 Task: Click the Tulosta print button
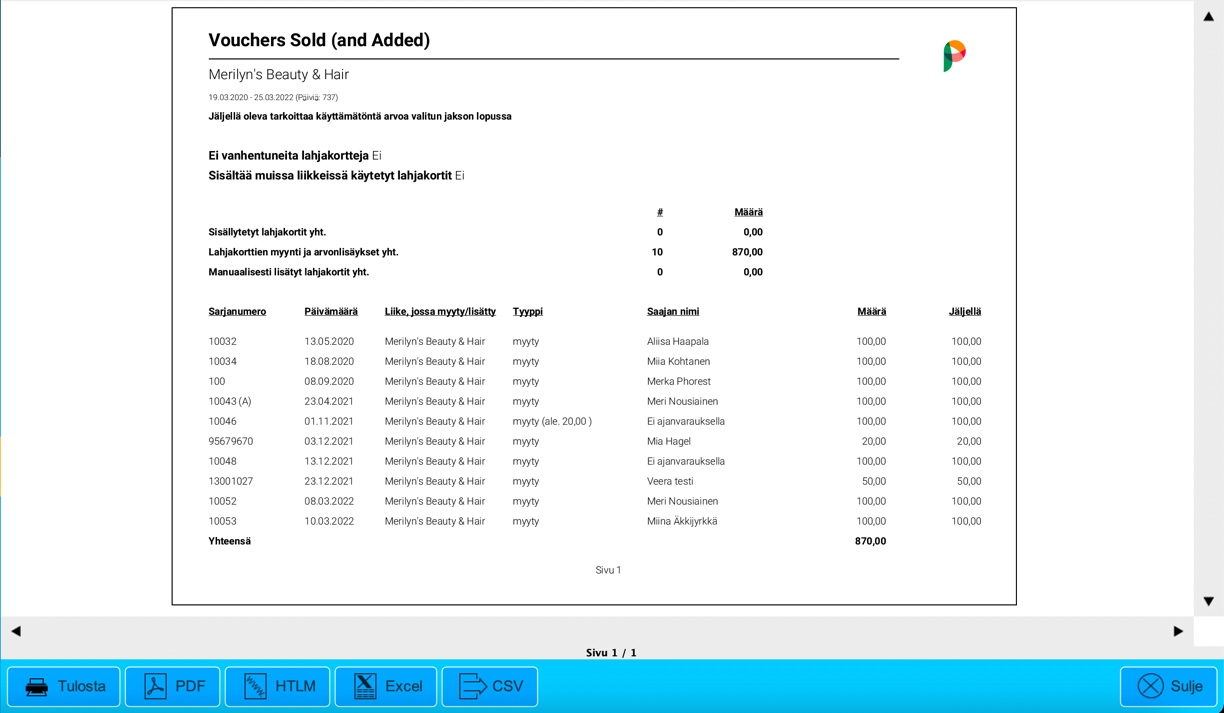pos(64,686)
